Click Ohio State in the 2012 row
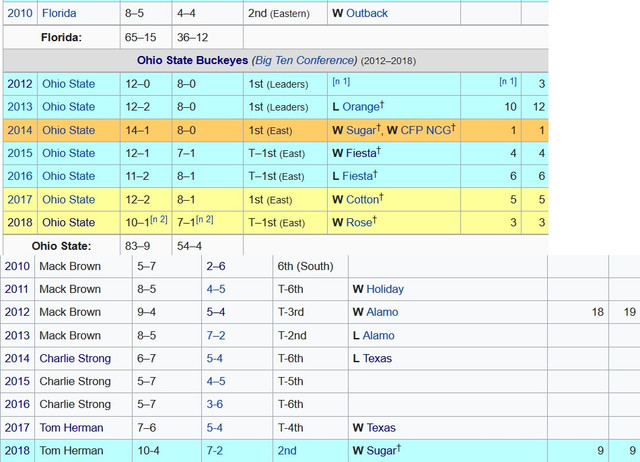This screenshot has height=462, width=640. coord(69,84)
